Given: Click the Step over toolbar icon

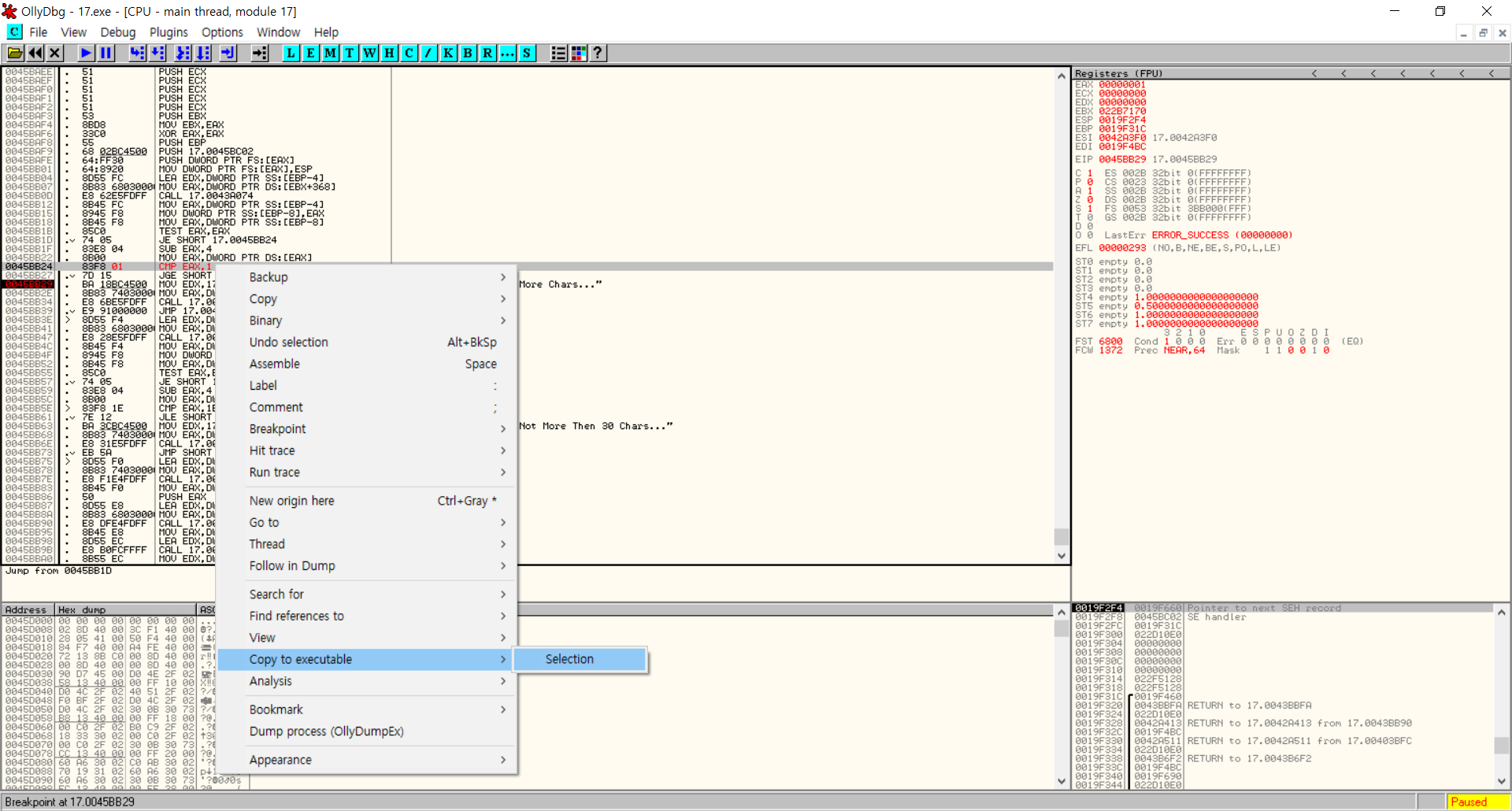Looking at the screenshot, I should tap(157, 53).
